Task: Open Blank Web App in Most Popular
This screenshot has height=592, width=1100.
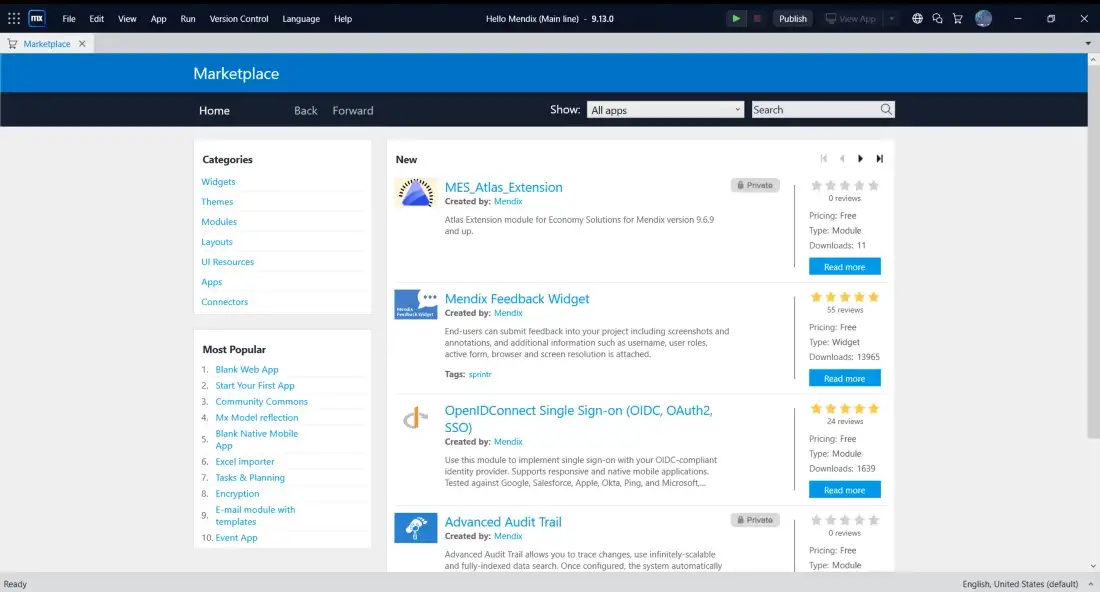Action: point(247,370)
